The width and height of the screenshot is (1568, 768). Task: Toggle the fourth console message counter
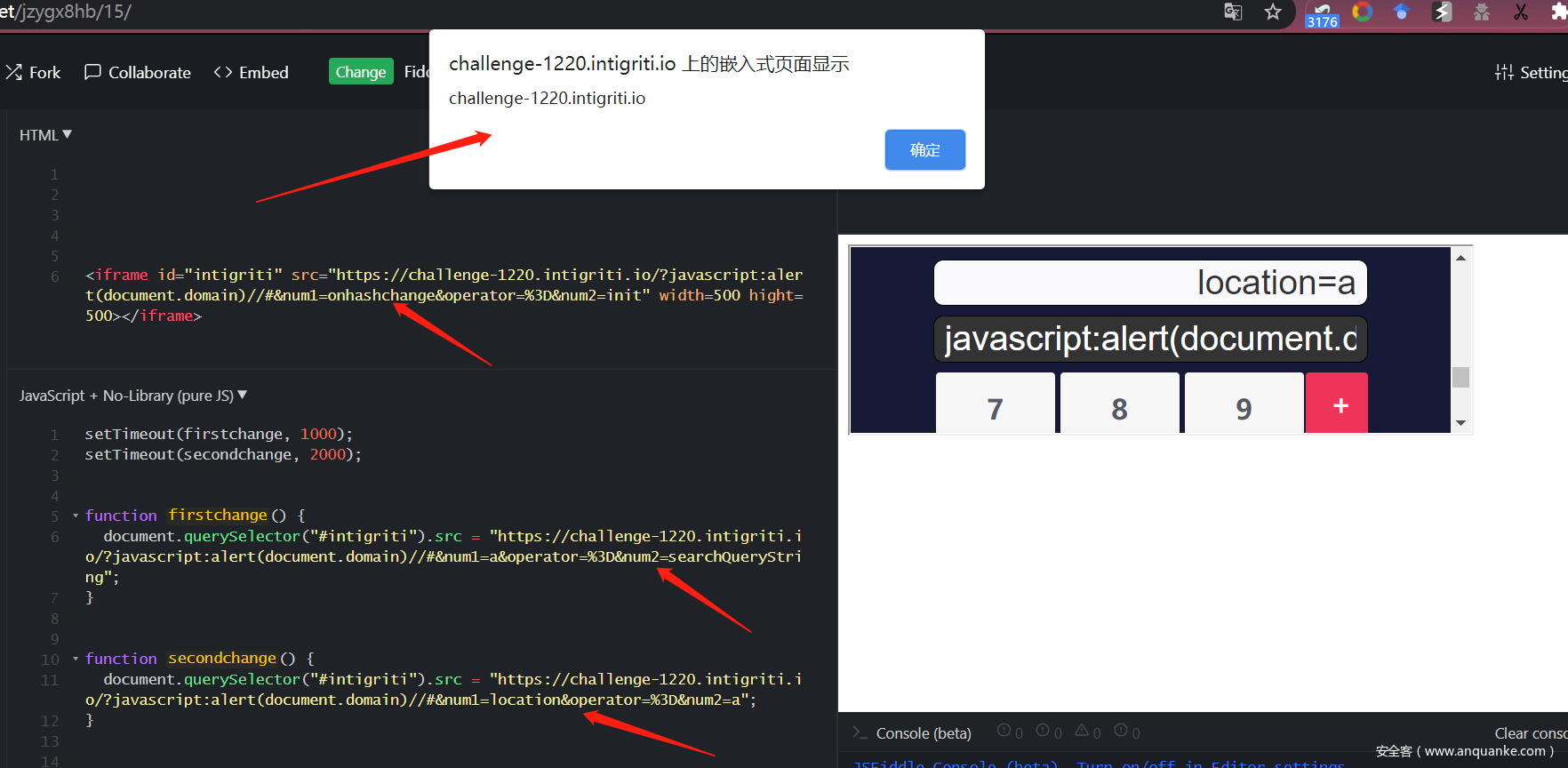click(x=1127, y=732)
